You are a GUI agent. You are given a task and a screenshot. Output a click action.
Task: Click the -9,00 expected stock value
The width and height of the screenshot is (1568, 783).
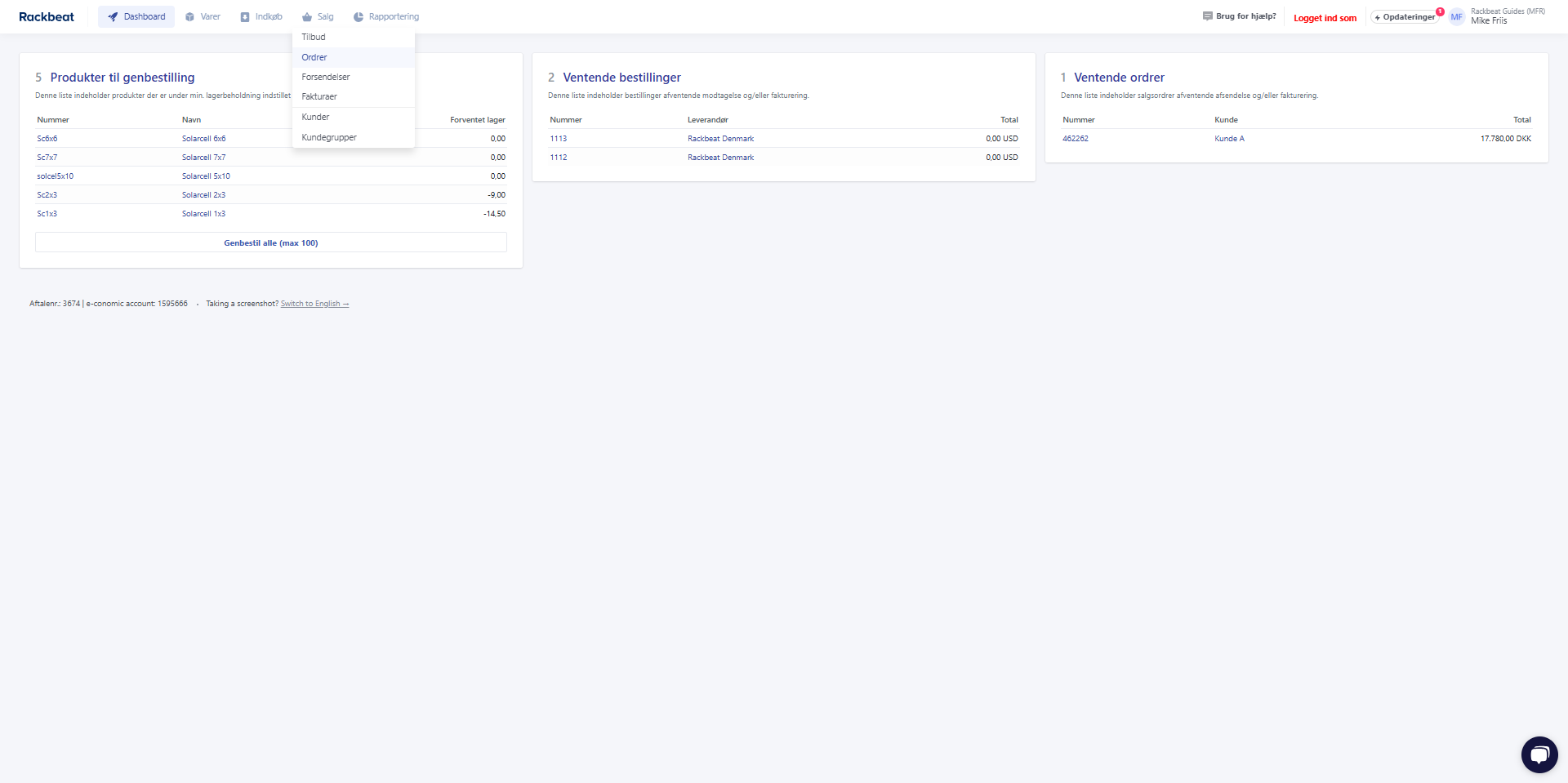tap(497, 195)
